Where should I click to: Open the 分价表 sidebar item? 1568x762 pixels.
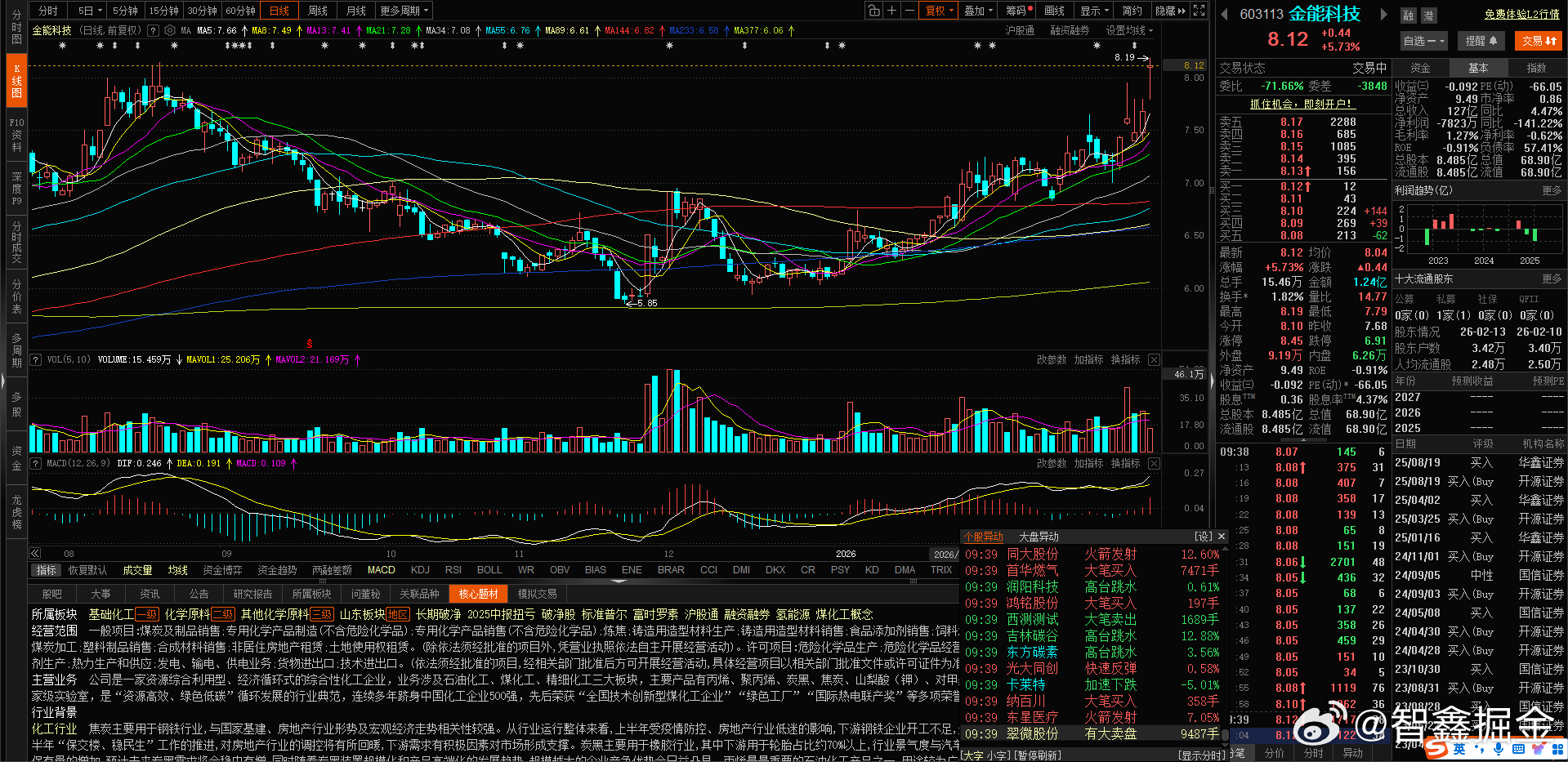(x=16, y=296)
